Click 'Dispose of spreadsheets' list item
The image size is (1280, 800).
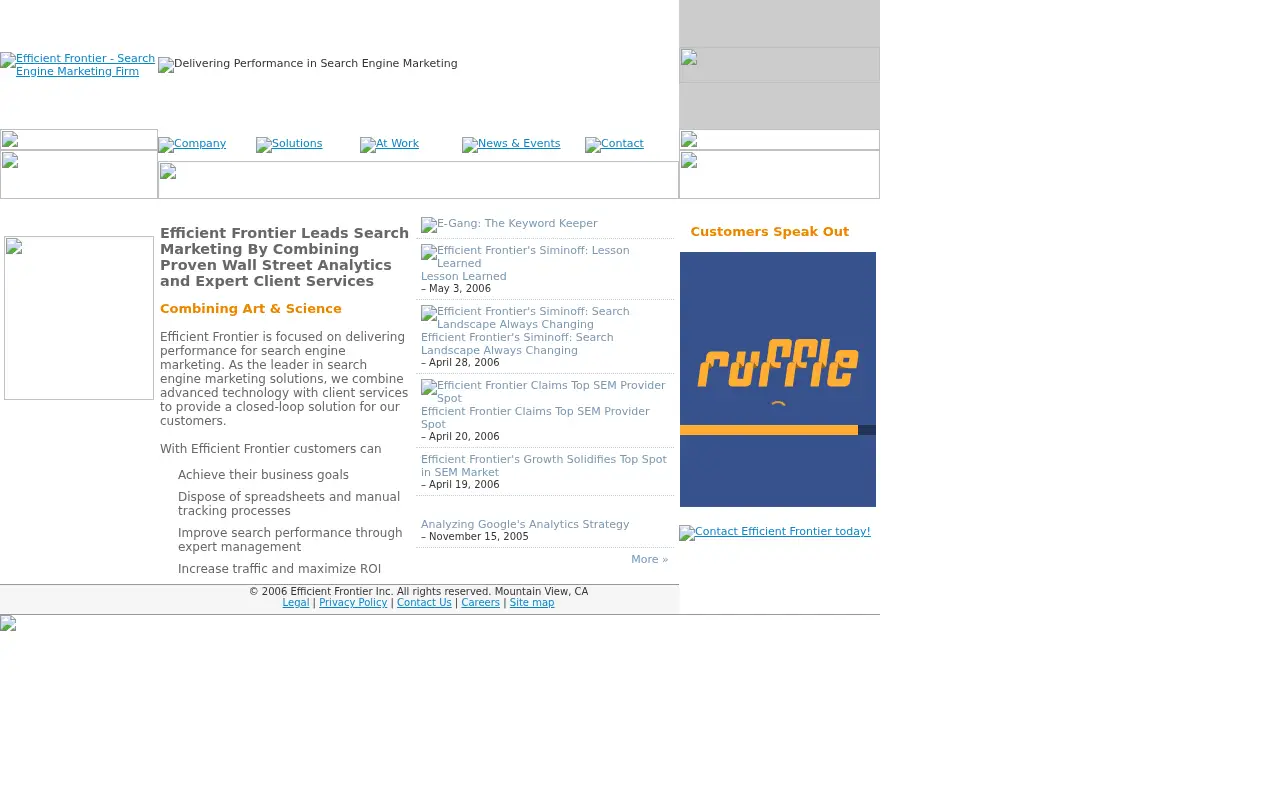tap(289, 504)
